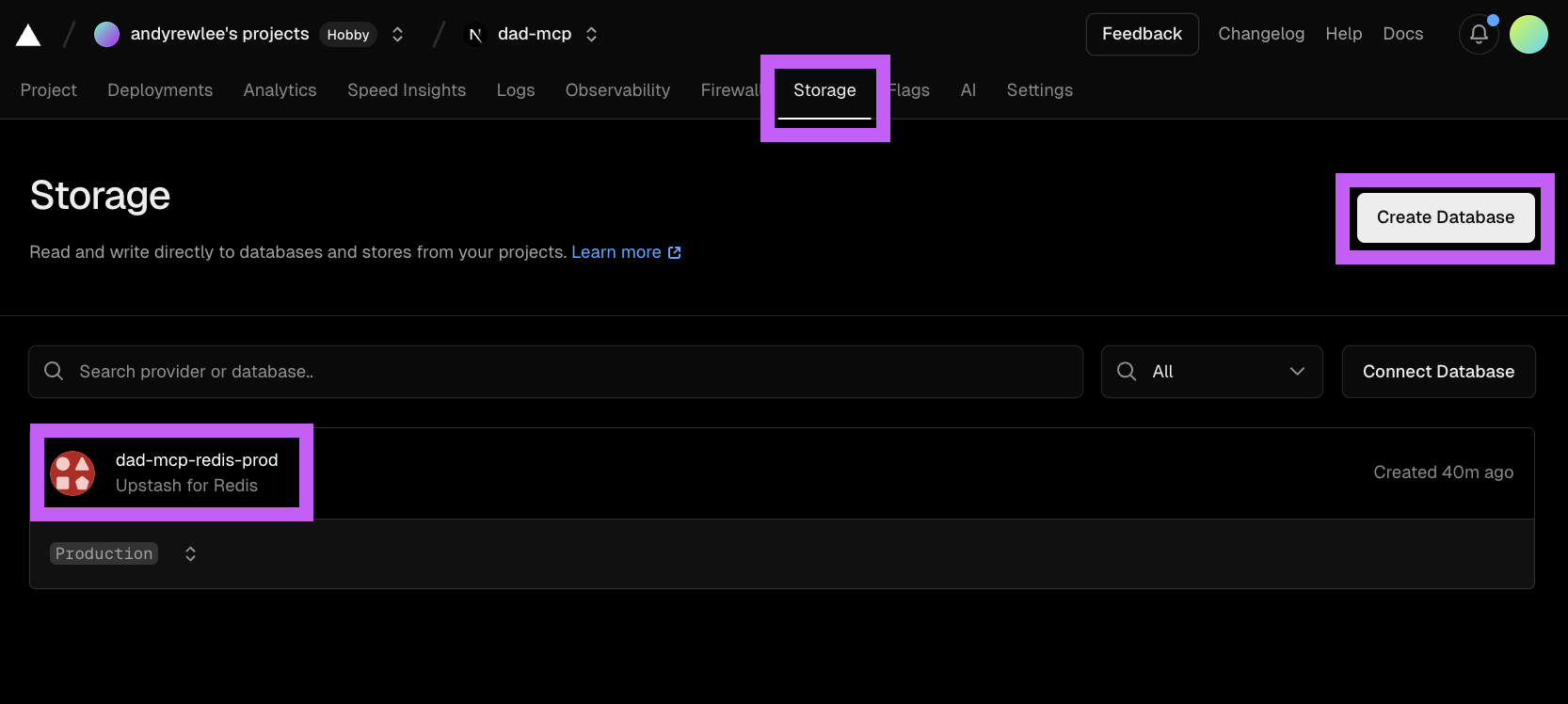Click the Created 40m ago text
Screen dimensions: 1568x704
[x=1443, y=472]
